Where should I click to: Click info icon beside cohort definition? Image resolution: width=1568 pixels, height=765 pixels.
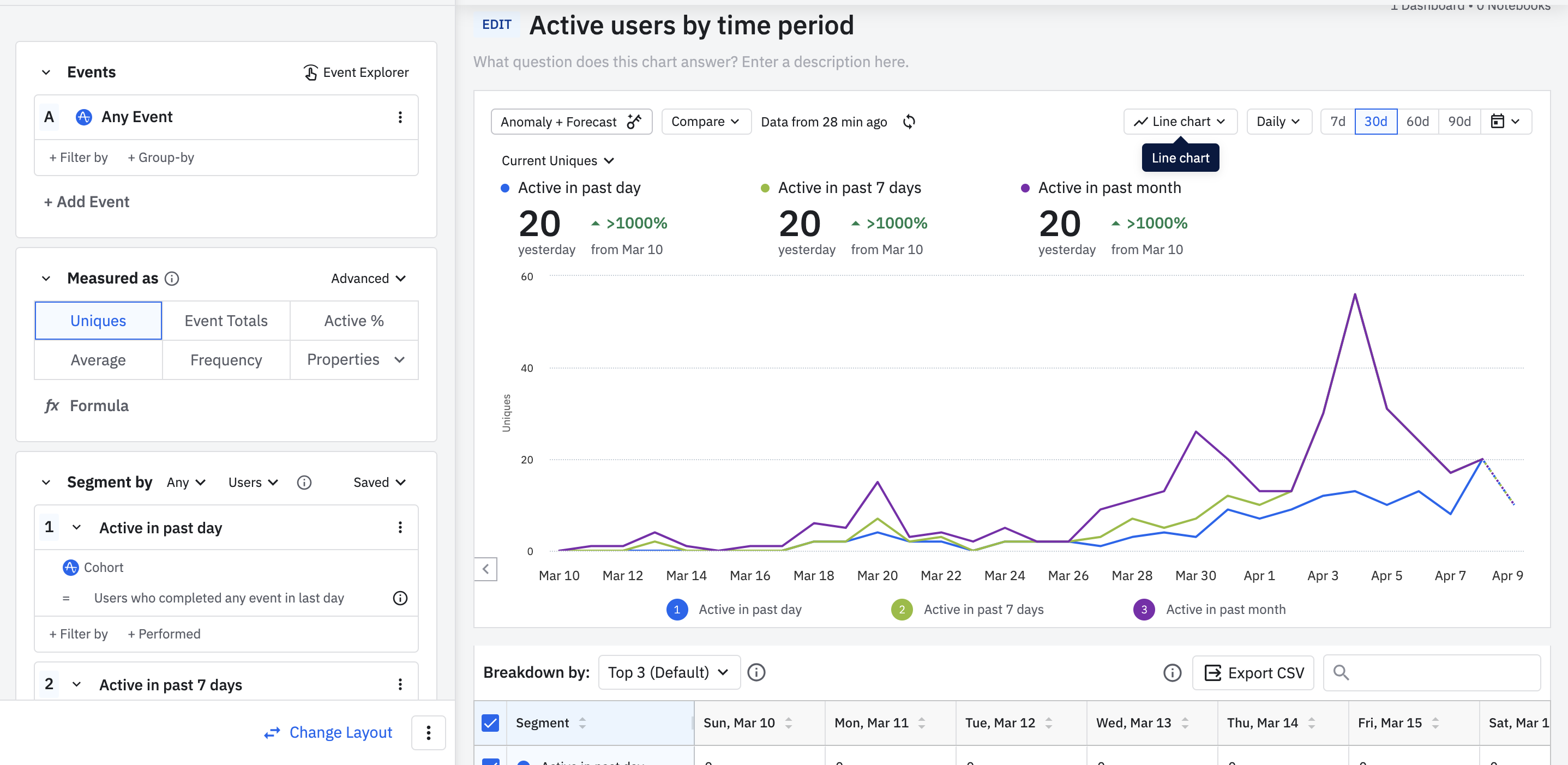coord(400,598)
